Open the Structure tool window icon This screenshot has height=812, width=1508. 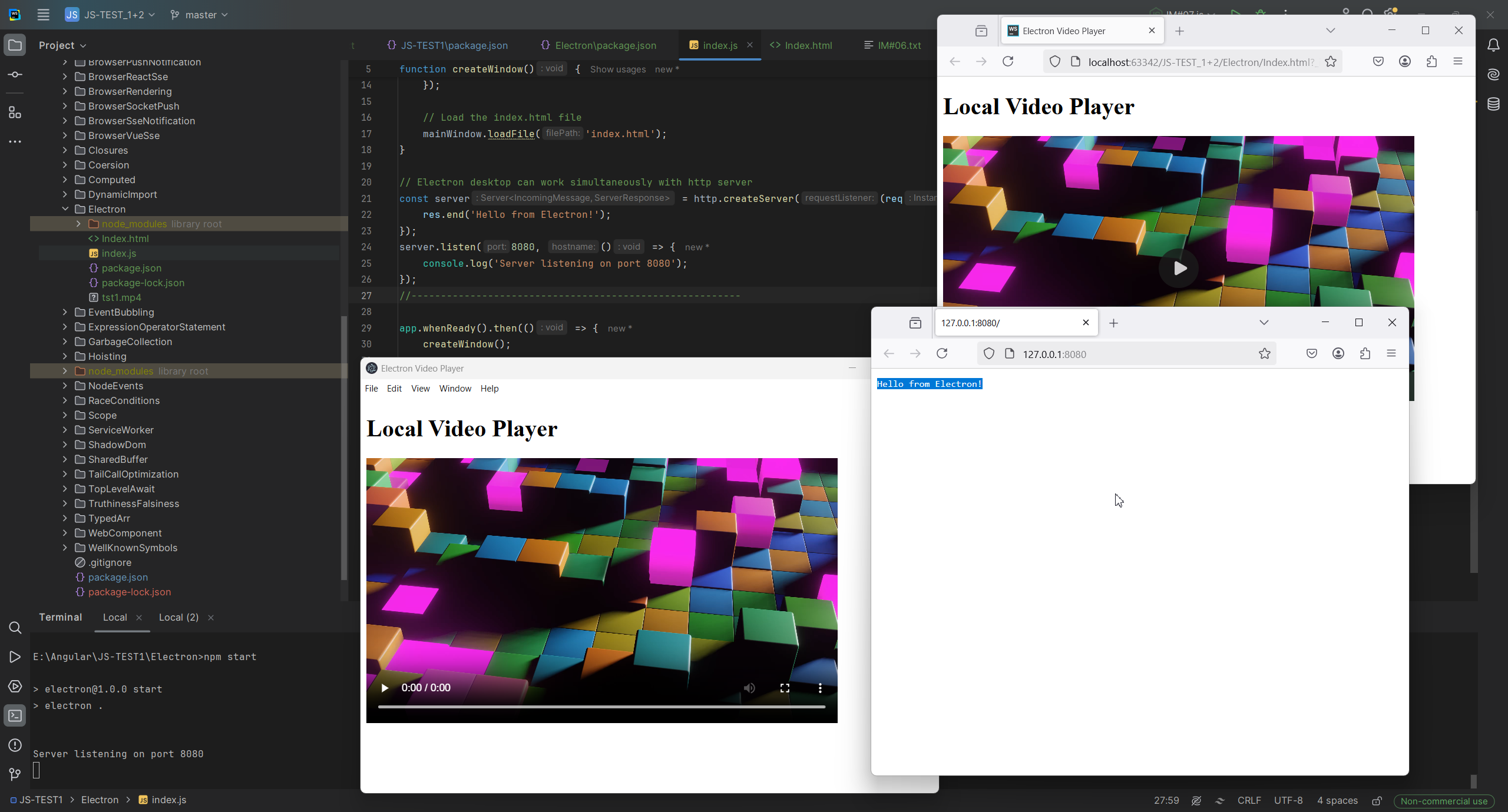(15, 112)
